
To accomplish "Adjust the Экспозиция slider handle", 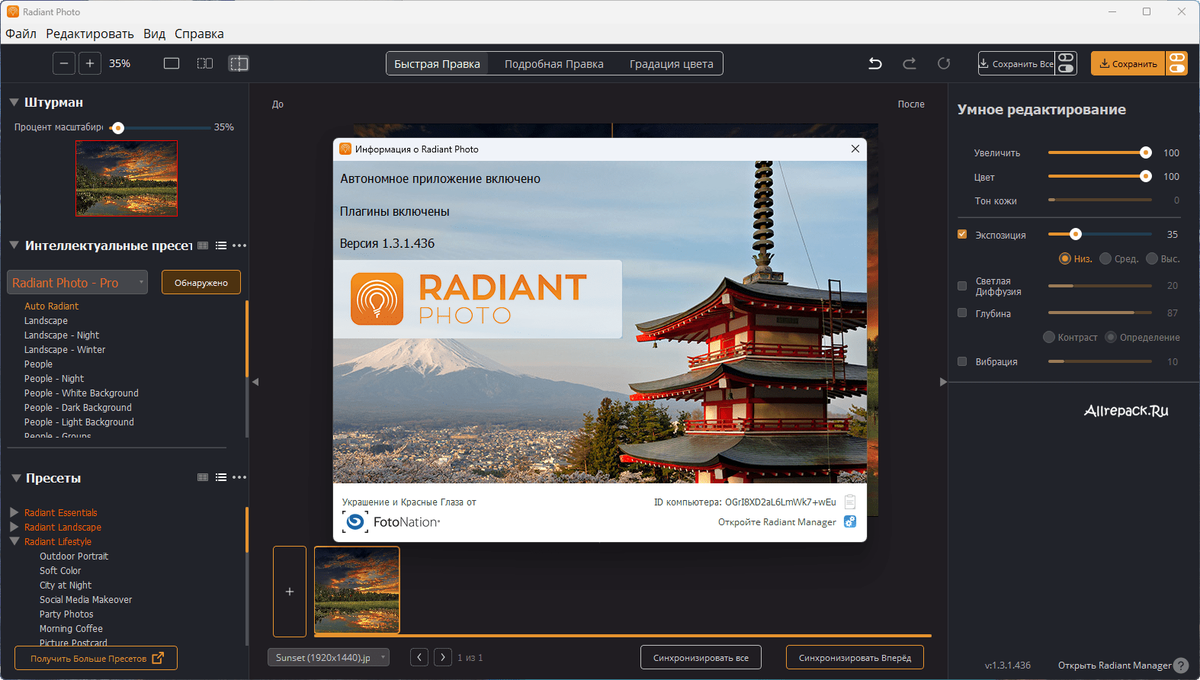I will tap(1075, 234).
